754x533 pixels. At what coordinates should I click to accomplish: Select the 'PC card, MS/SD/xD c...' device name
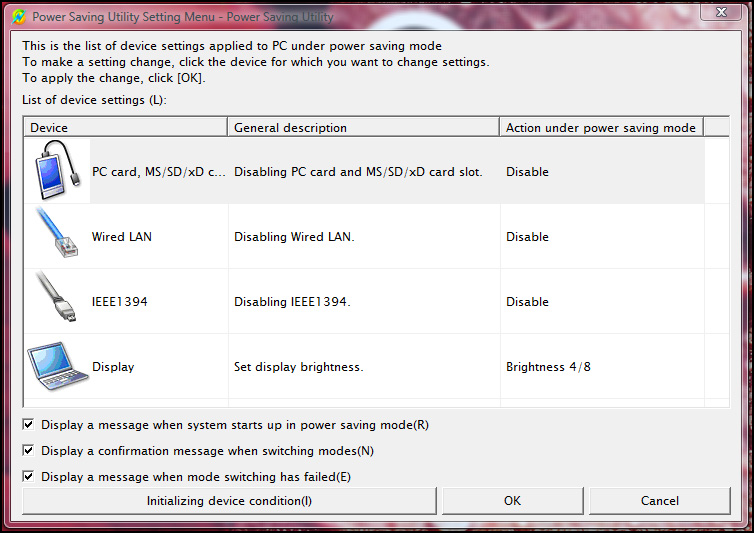(159, 172)
